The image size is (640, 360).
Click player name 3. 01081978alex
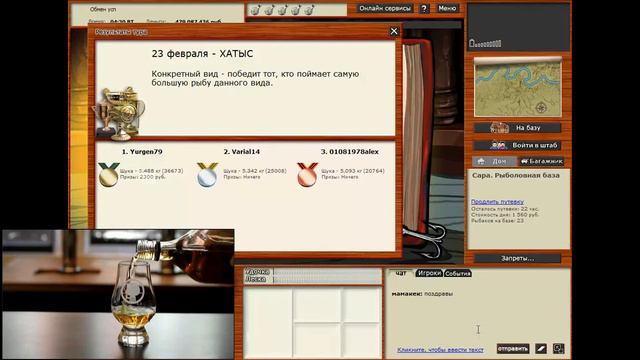[349, 151]
